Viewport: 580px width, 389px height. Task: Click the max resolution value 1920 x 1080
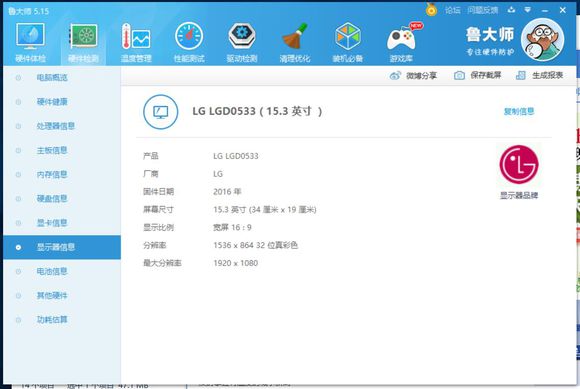(x=236, y=263)
